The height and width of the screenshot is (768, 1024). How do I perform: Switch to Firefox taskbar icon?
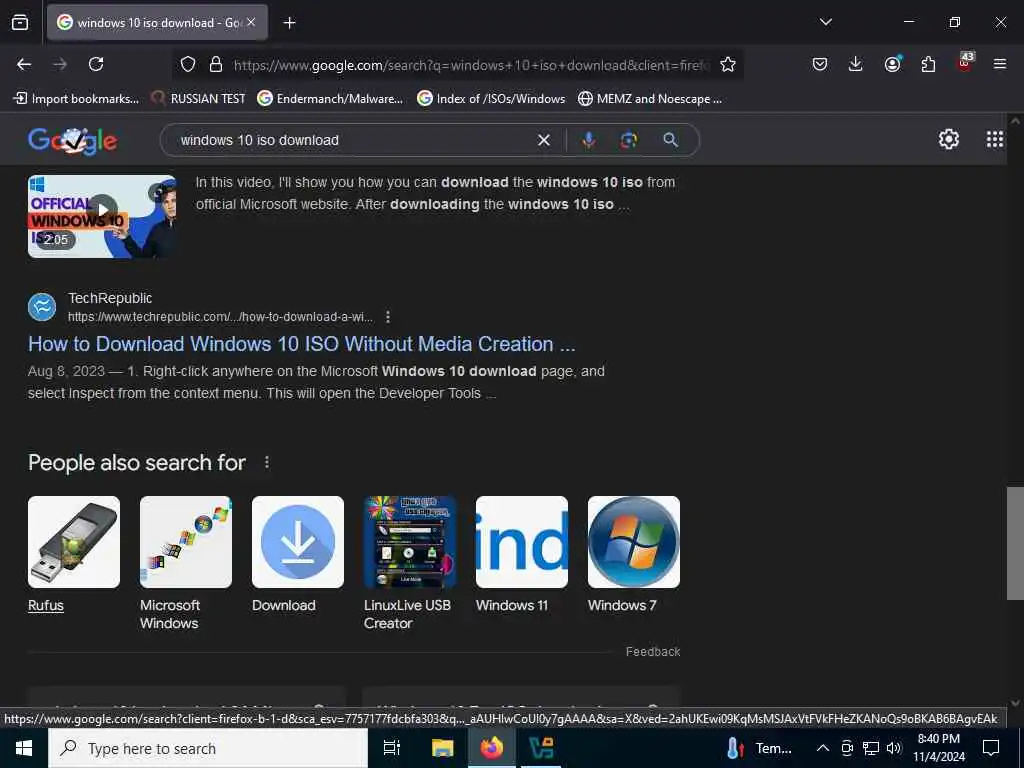point(492,748)
